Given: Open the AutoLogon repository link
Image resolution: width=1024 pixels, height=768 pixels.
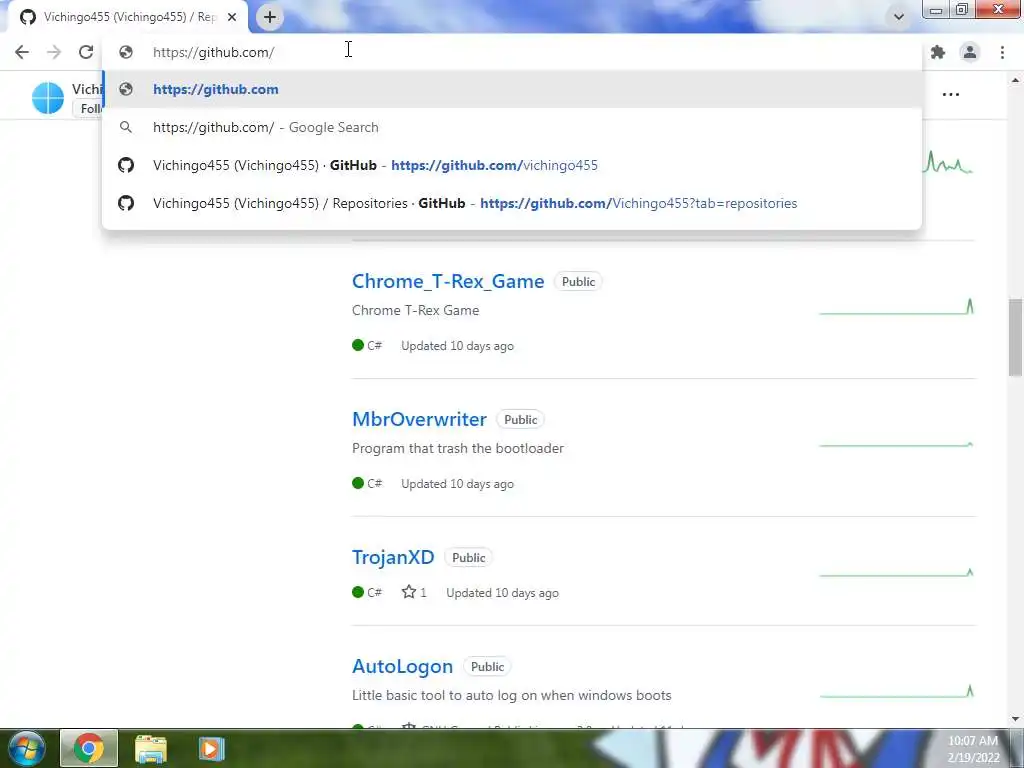Looking at the screenshot, I should click(x=402, y=666).
